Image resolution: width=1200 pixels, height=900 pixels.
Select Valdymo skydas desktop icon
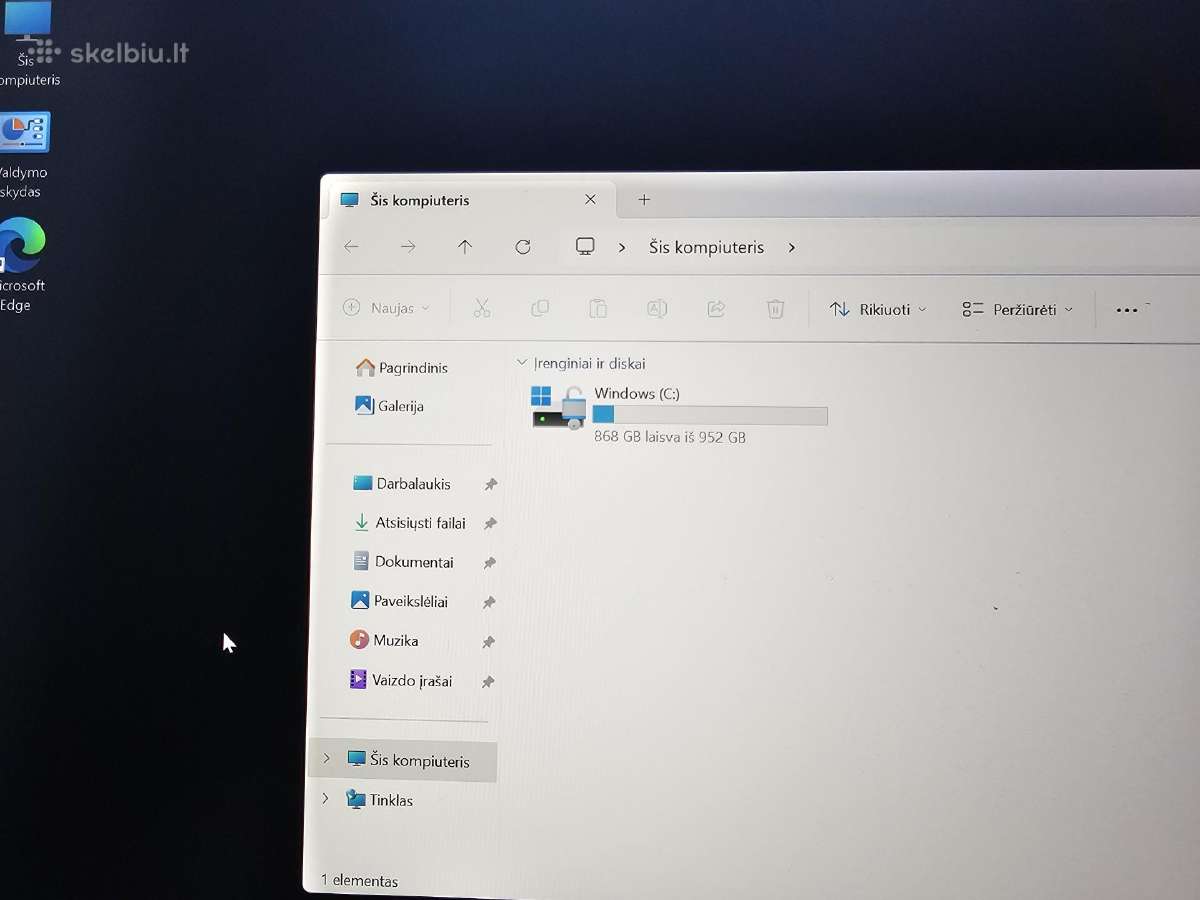tap(24, 154)
